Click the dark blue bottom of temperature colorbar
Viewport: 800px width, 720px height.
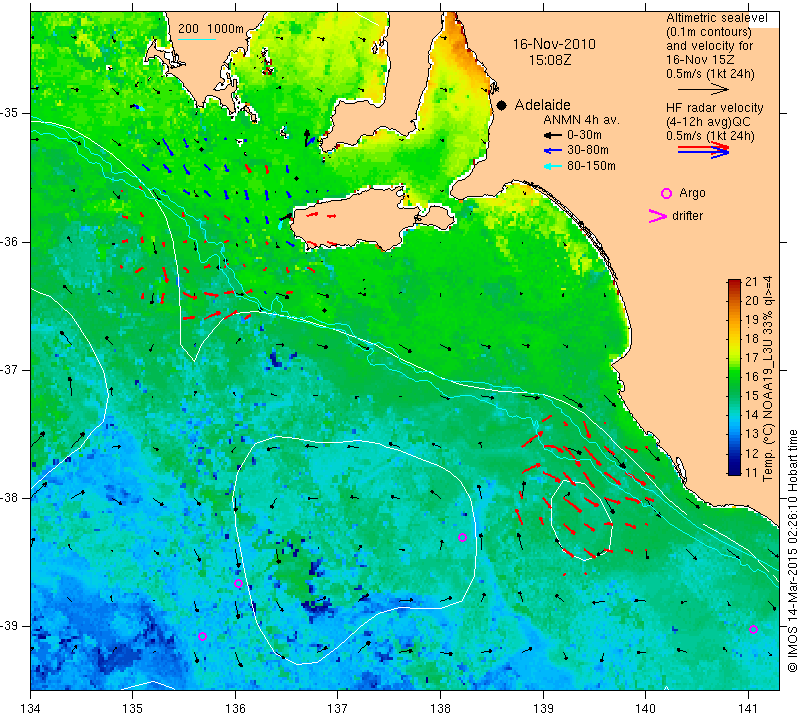(x=734, y=471)
